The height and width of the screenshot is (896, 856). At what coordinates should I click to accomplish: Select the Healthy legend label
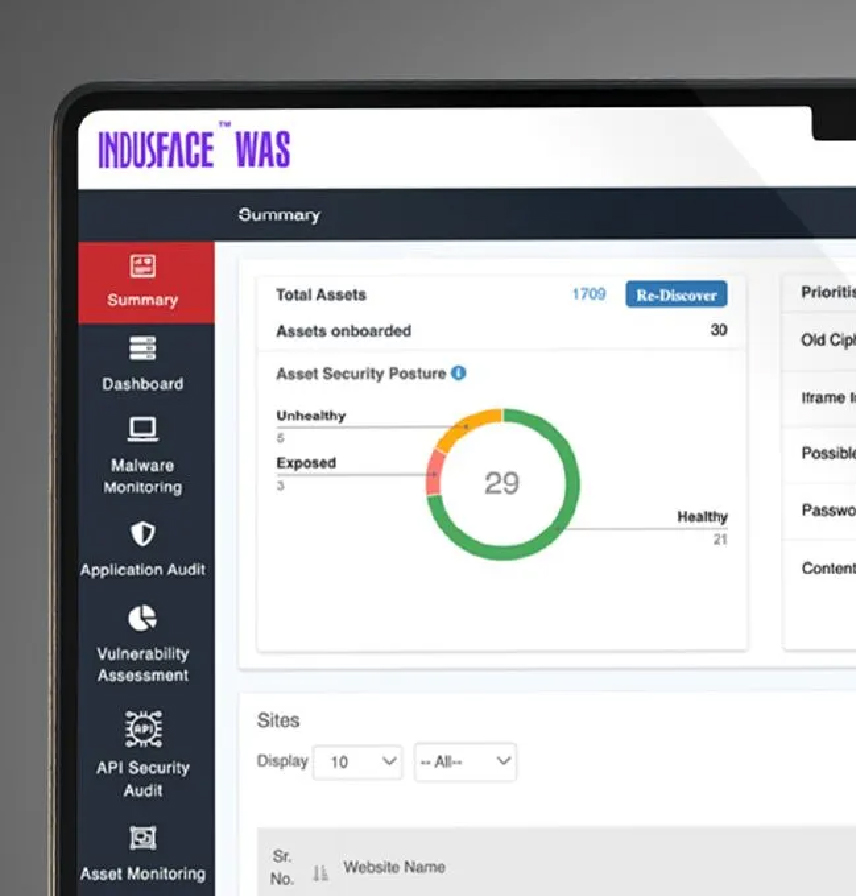click(x=702, y=517)
